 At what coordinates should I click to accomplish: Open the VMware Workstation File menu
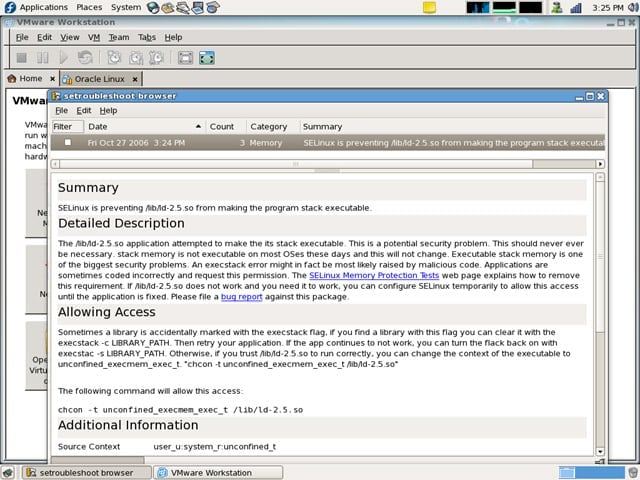[x=22, y=37]
